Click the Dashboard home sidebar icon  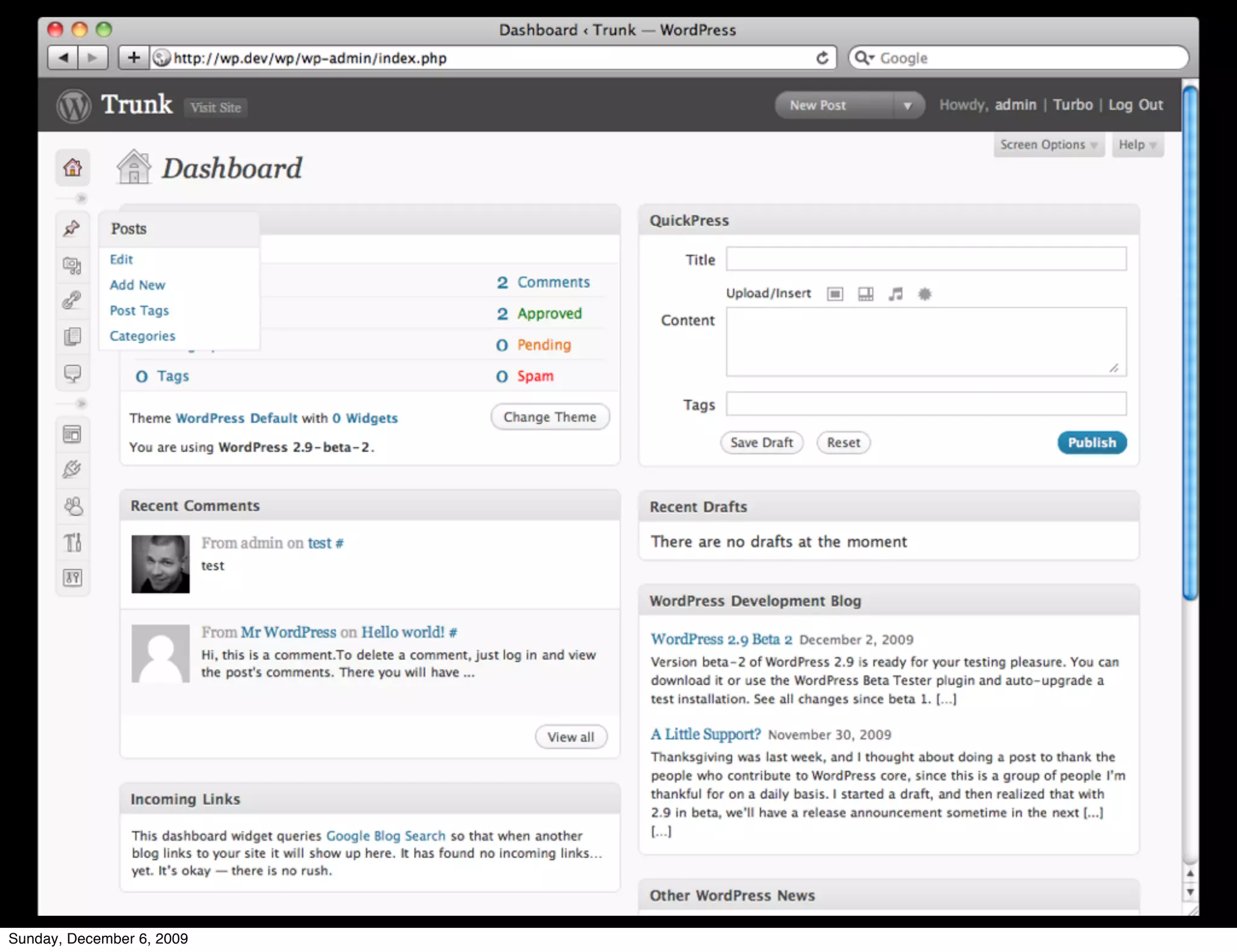[x=72, y=167]
